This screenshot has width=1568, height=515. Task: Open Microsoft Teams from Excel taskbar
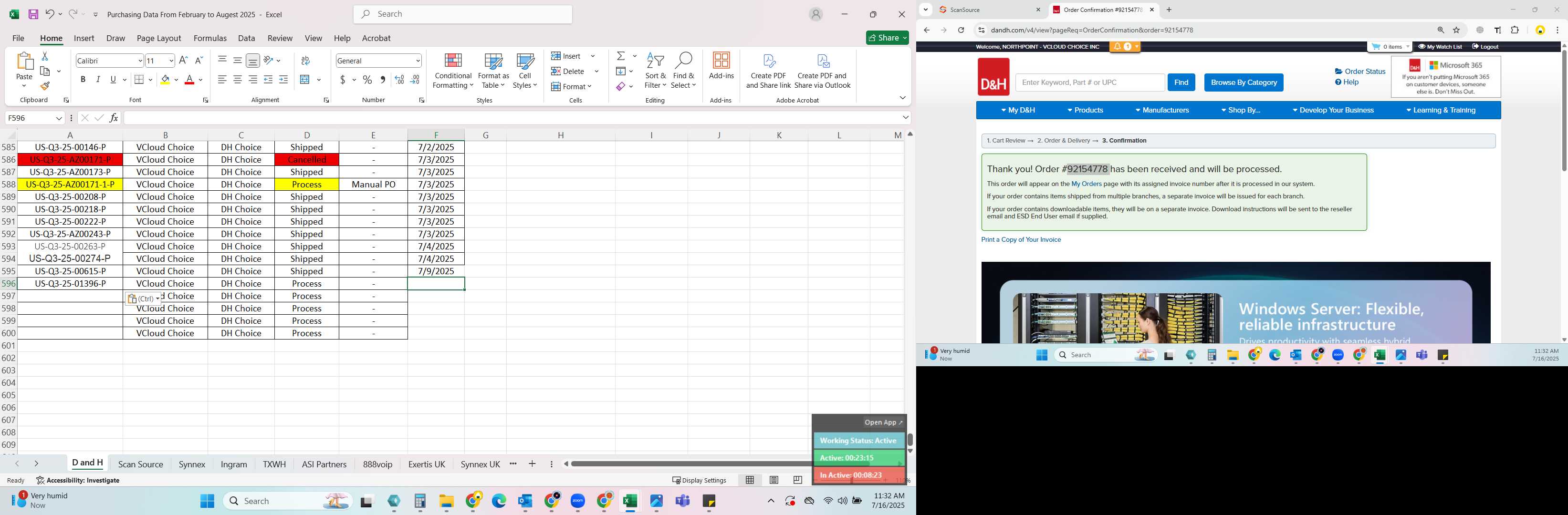point(683,501)
